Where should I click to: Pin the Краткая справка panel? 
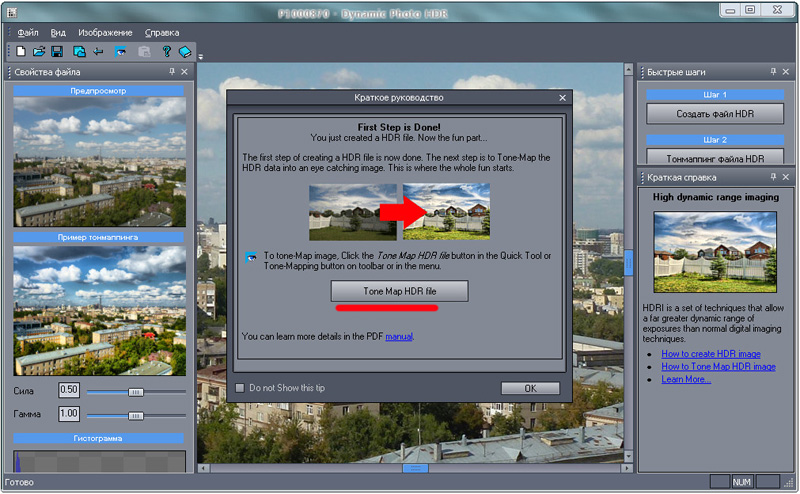(773, 177)
